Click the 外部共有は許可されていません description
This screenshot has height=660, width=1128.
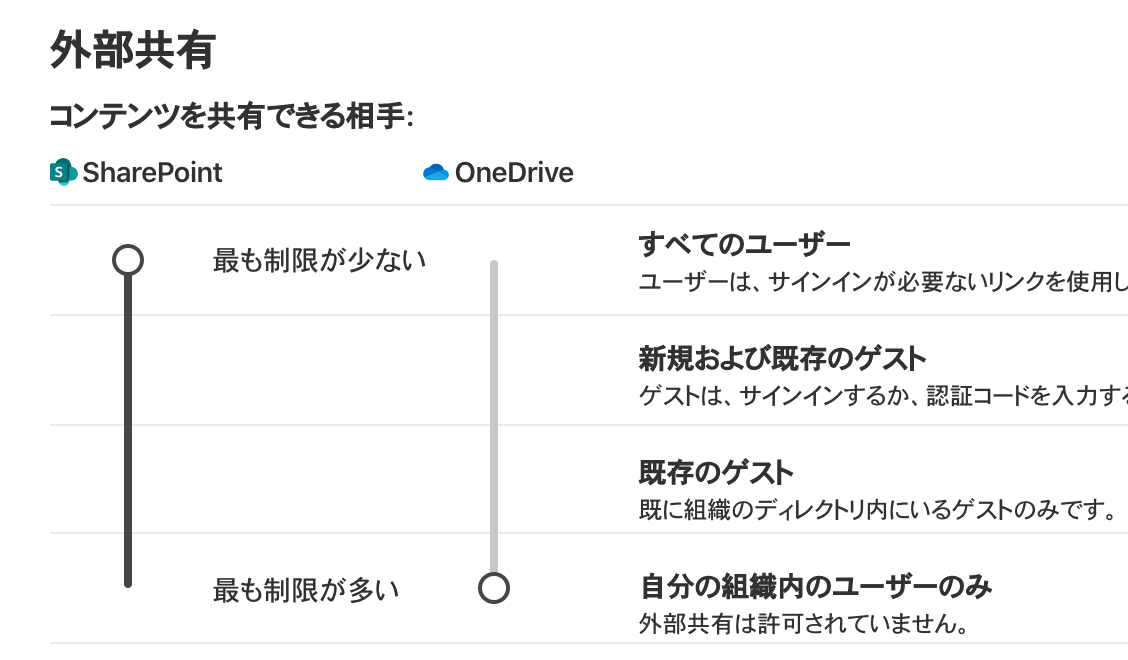coord(804,623)
